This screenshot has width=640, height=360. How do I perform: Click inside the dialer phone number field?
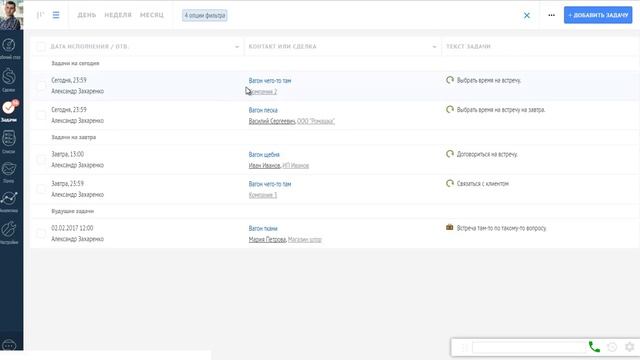coord(529,347)
